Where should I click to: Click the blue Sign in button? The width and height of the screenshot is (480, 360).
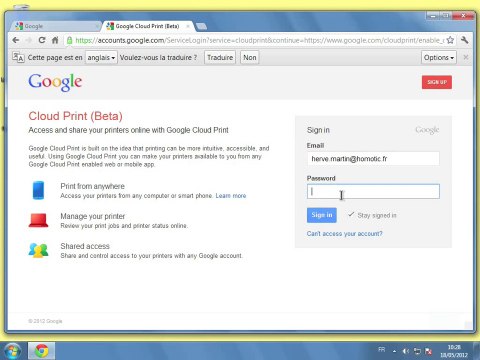click(322, 215)
